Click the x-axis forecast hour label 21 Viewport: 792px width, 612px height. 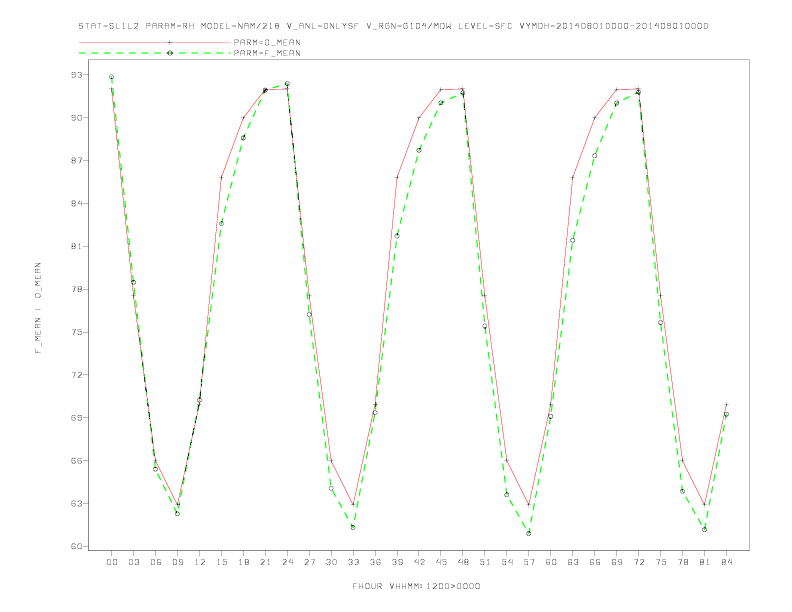[x=265, y=562]
